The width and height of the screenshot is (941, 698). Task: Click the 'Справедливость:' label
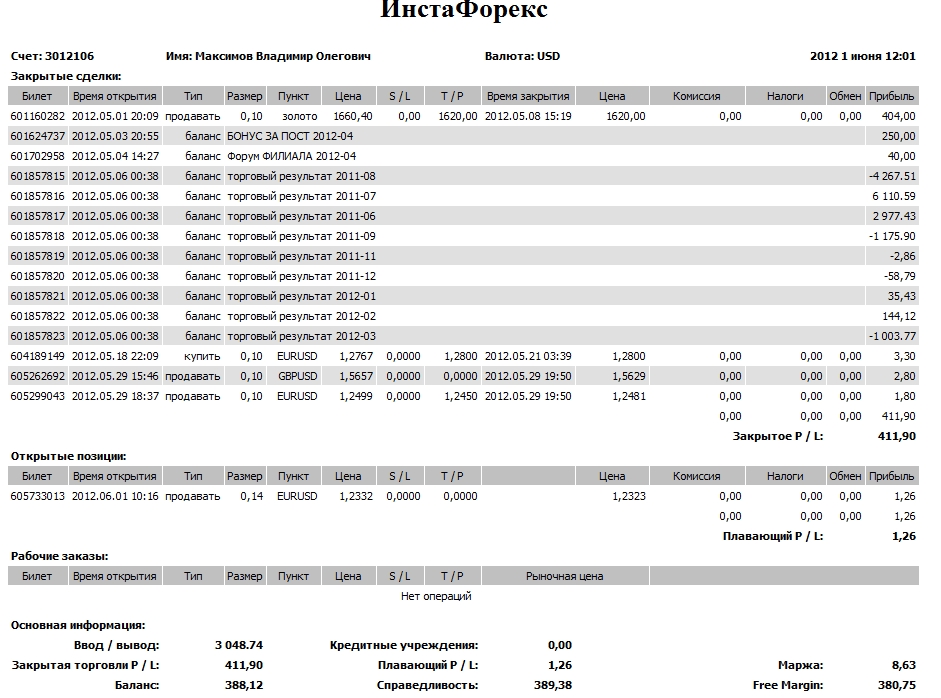427,685
